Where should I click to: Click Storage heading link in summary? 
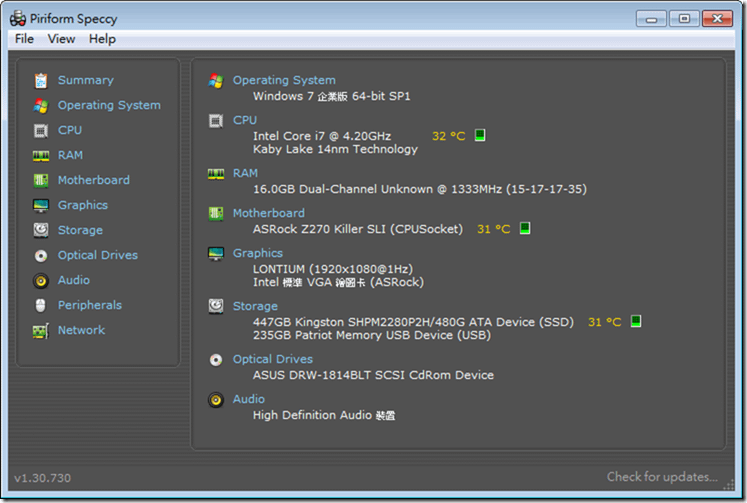click(255, 306)
